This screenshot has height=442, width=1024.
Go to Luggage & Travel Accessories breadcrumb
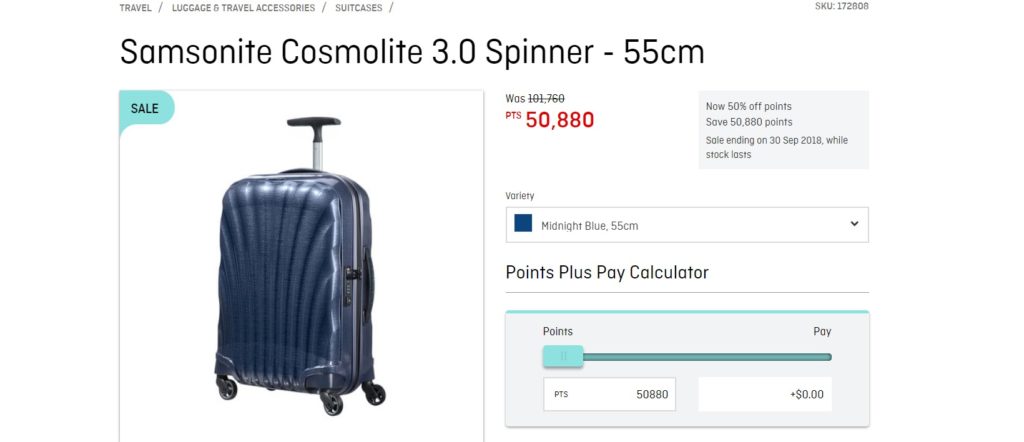243,8
